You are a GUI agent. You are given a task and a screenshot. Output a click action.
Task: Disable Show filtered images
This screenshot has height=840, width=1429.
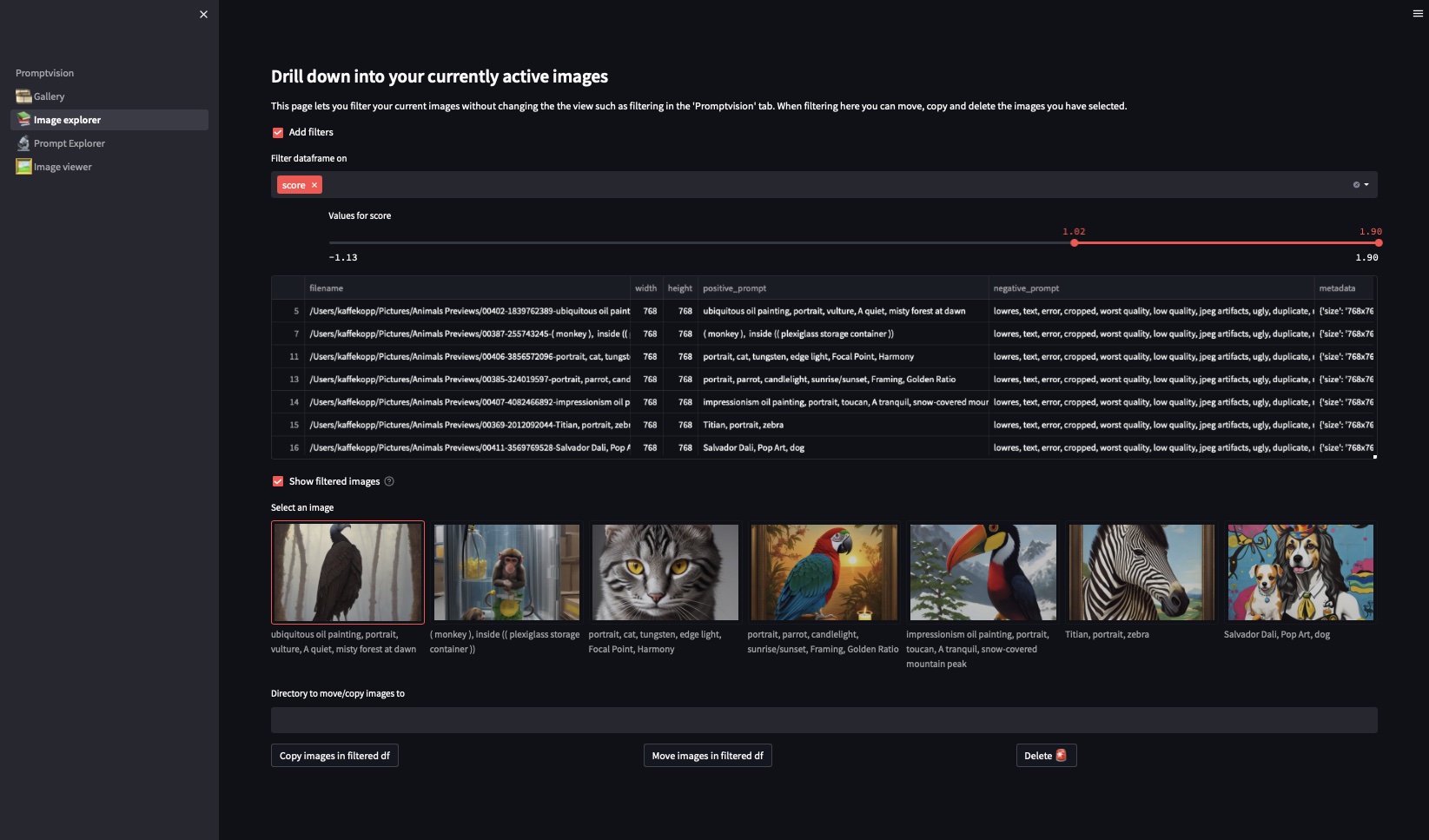coord(278,480)
